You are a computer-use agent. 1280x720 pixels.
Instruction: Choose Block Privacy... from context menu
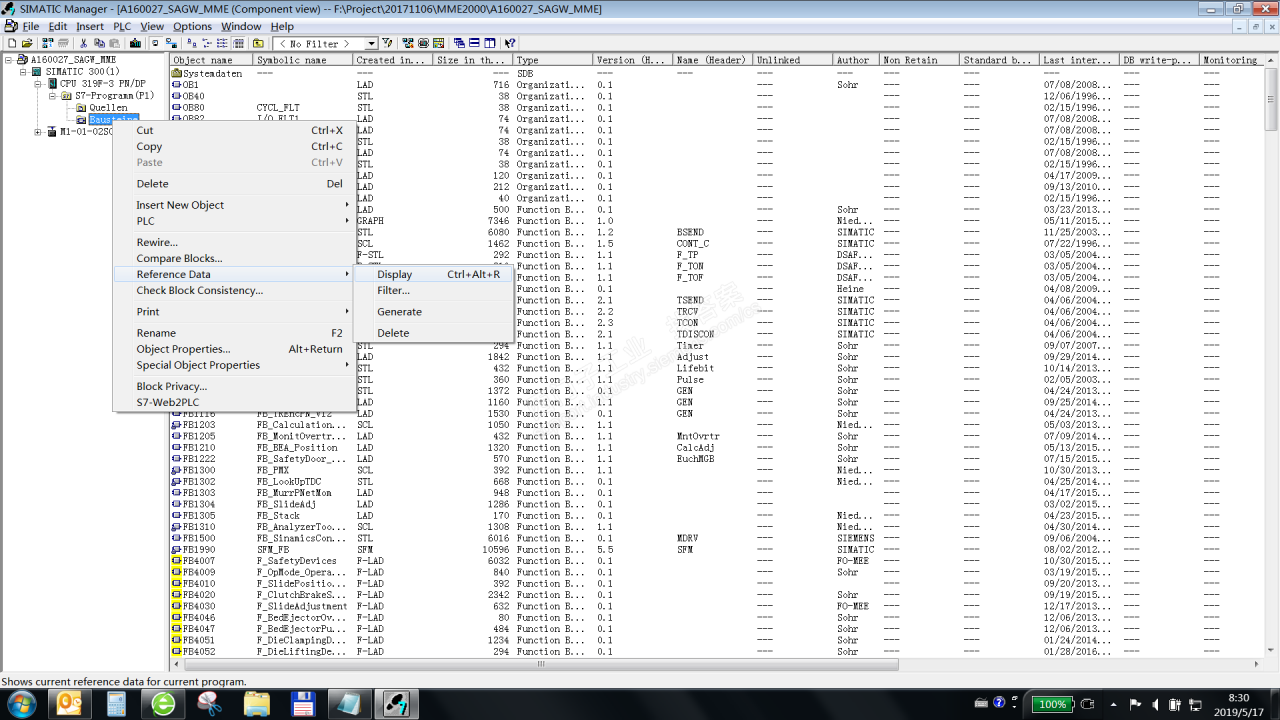click(235, 386)
